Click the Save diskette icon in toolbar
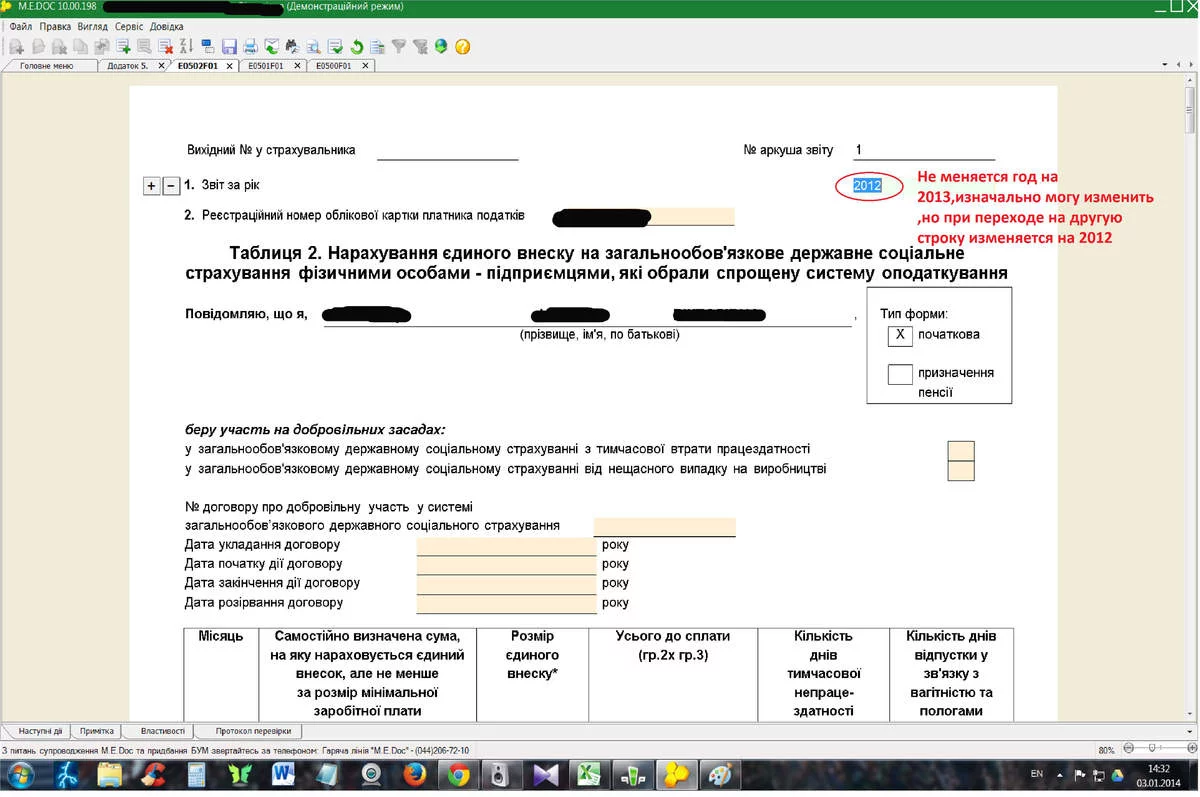This screenshot has width=1200, height=797. coord(229,46)
